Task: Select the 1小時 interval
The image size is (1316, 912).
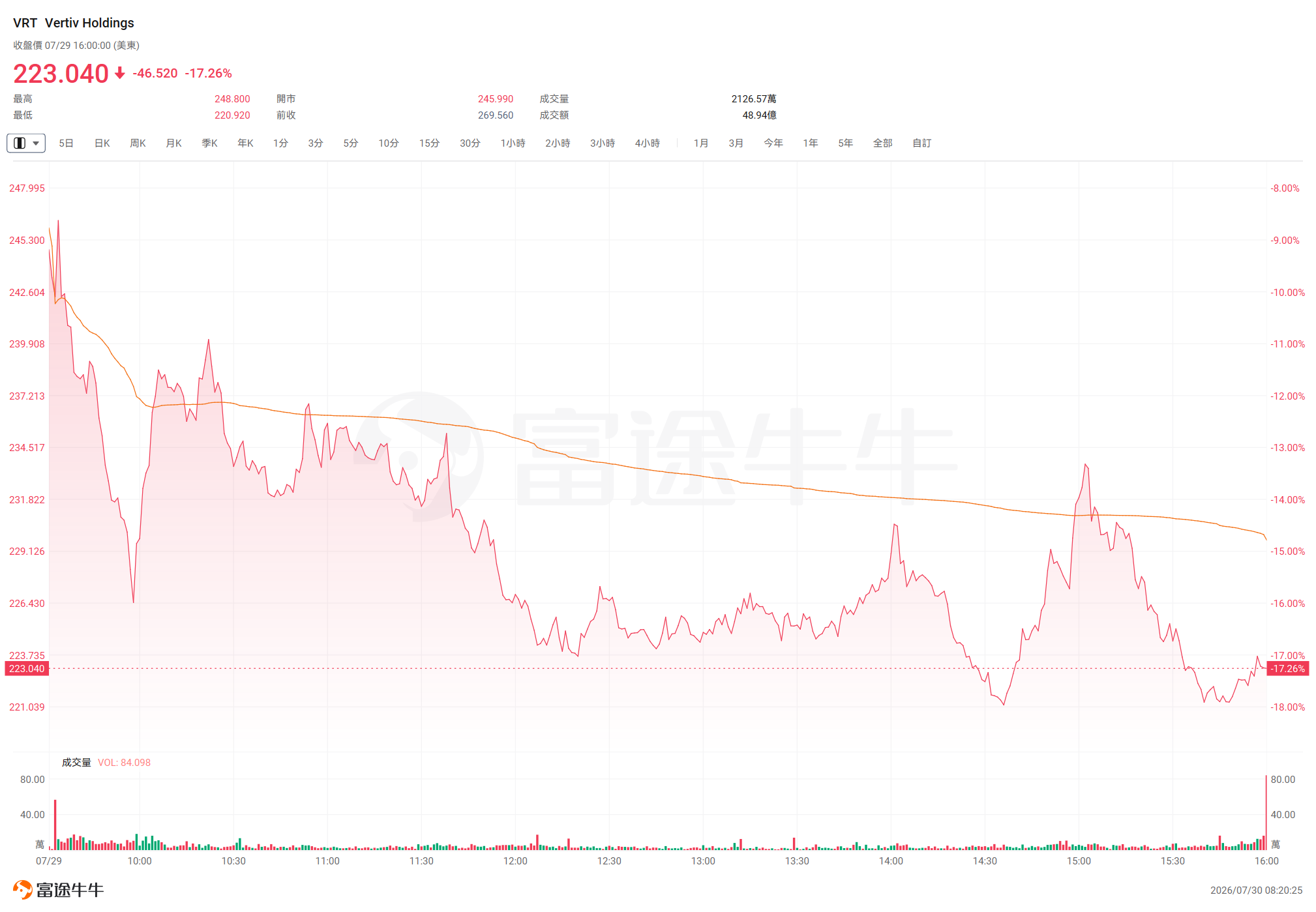Action: pyautogui.click(x=513, y=143)
